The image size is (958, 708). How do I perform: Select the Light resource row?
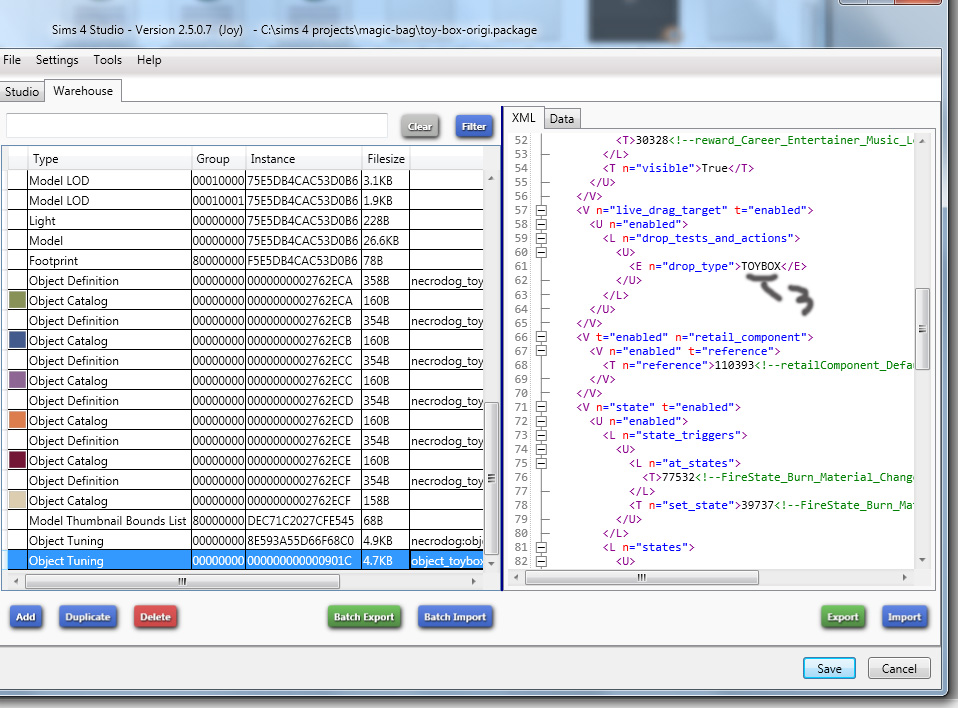100,220
